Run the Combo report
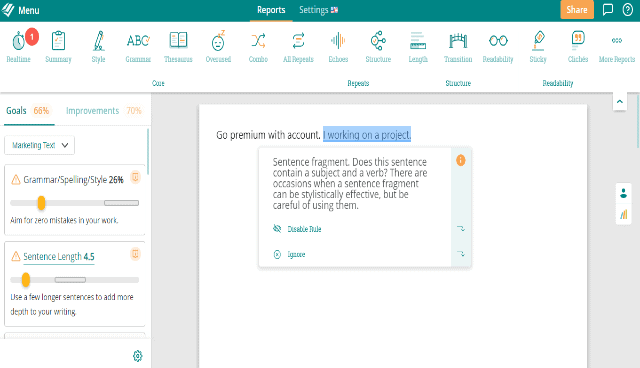The width and height of the screenshot is (640, 368). (258, 46)
